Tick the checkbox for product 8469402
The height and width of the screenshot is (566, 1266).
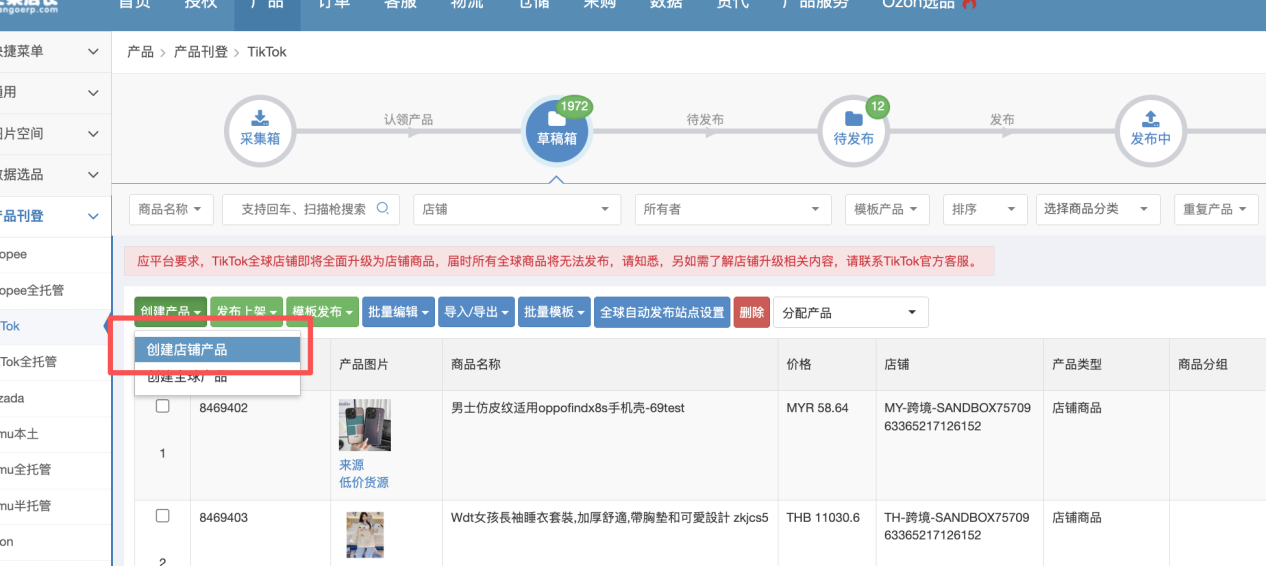[163, 407]
